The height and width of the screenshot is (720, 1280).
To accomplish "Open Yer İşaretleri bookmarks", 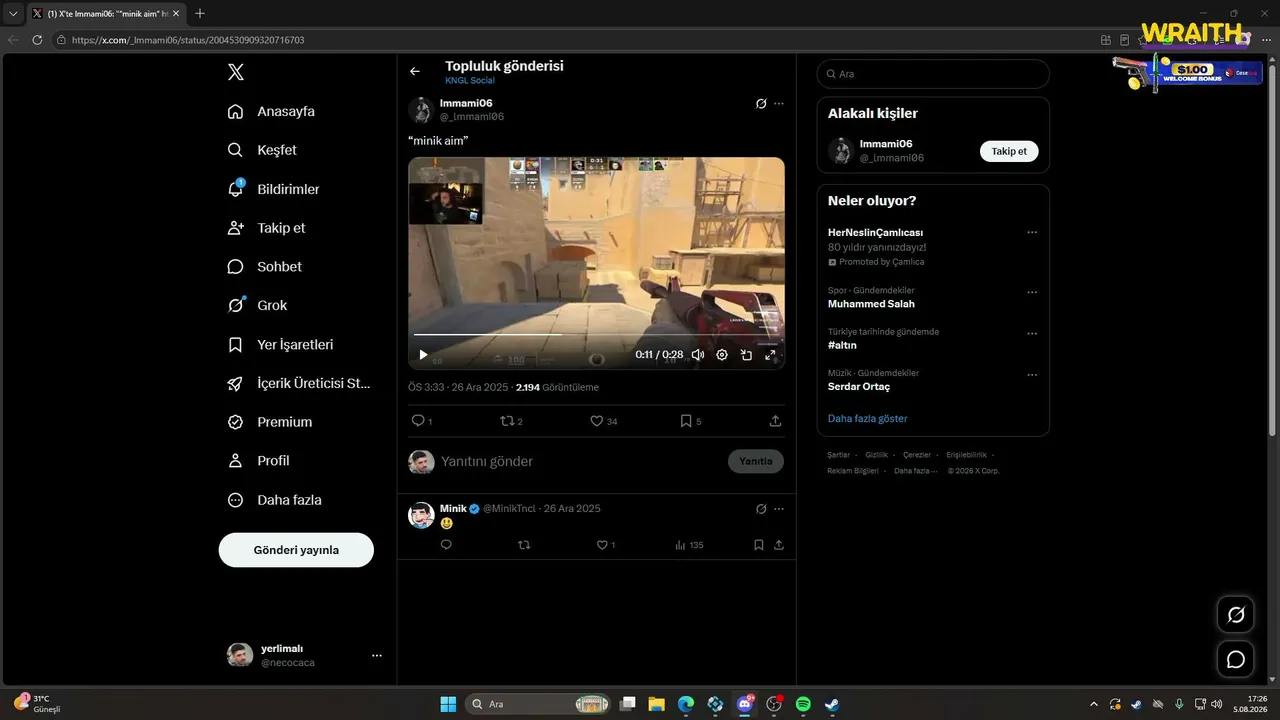I will coord(280,345).
